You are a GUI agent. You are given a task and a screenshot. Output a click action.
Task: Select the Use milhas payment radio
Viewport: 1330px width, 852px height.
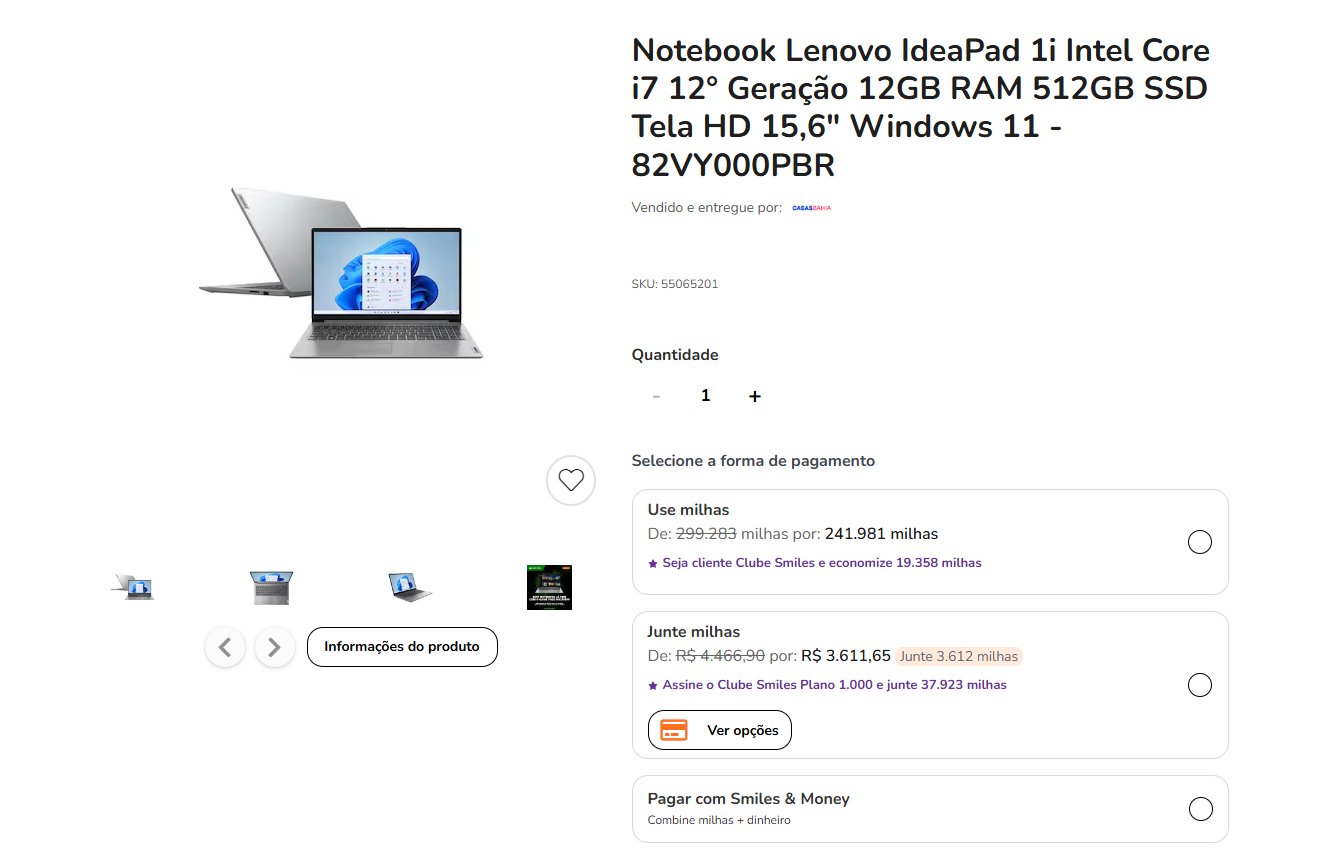[x=1199, y=542]
